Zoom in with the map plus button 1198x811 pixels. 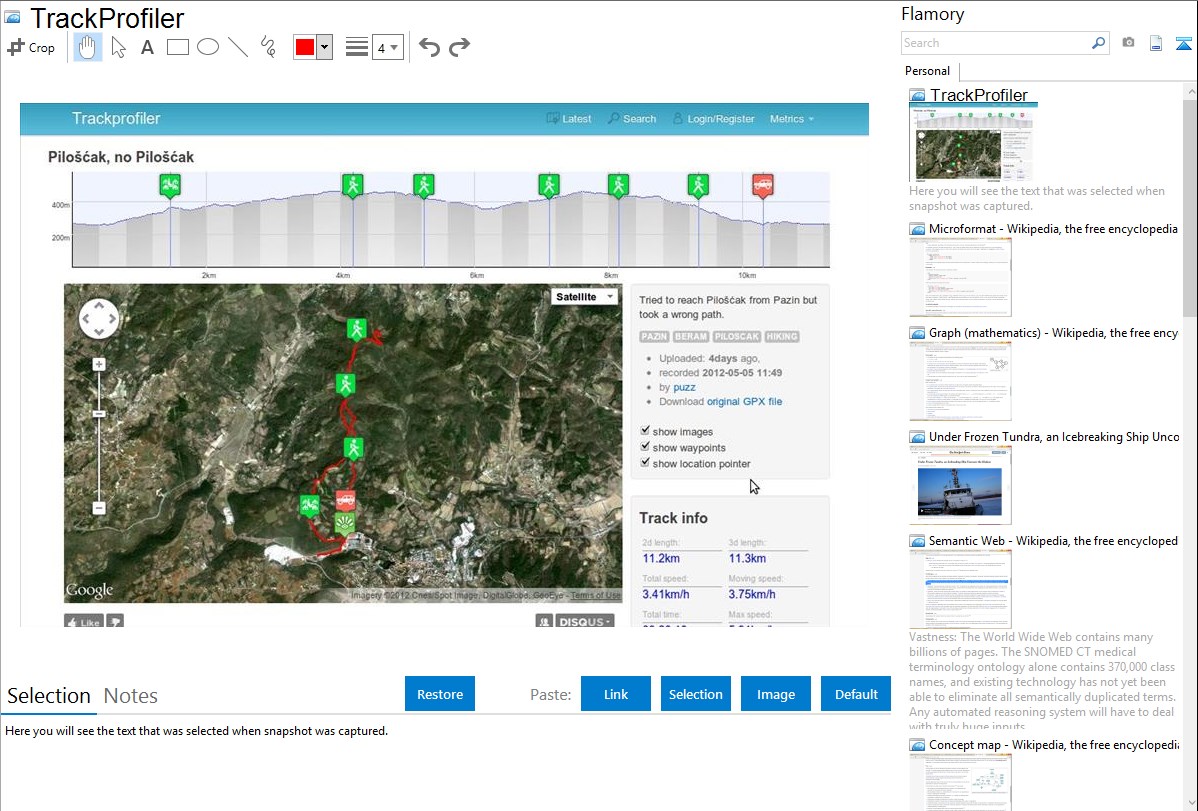tap(99, 365)
